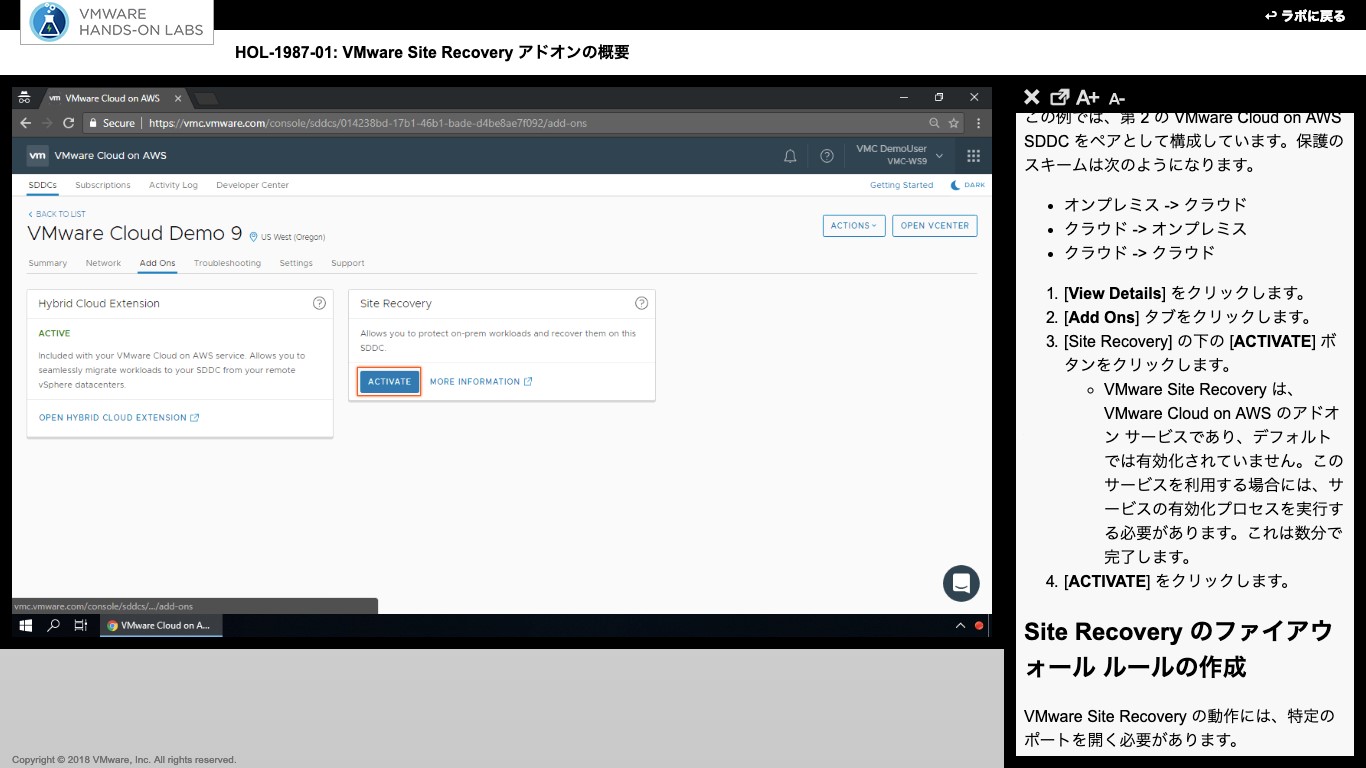Click OPEN HYBRID CLOUD EXTENSION link
Screen dimensions: 1366x768
tap(119, 418)
